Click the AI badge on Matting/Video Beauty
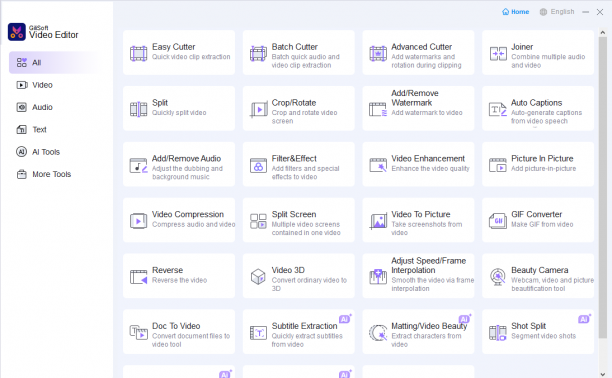 point(464,319)
